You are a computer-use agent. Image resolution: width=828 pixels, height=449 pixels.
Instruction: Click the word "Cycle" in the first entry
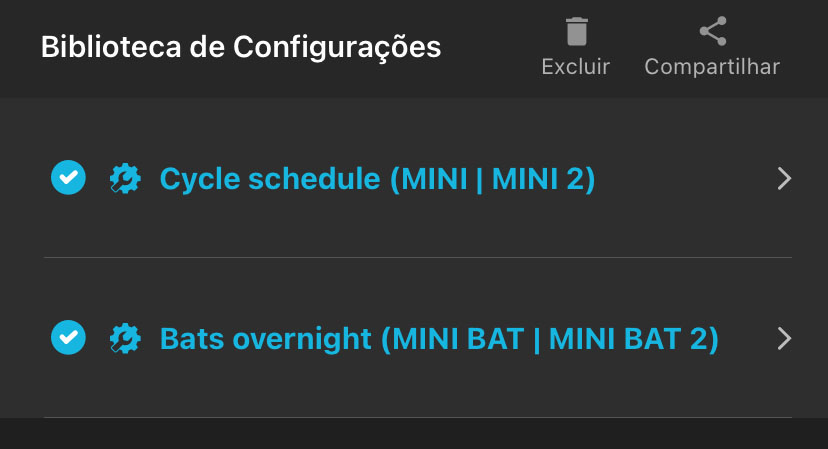pos(199,179)
